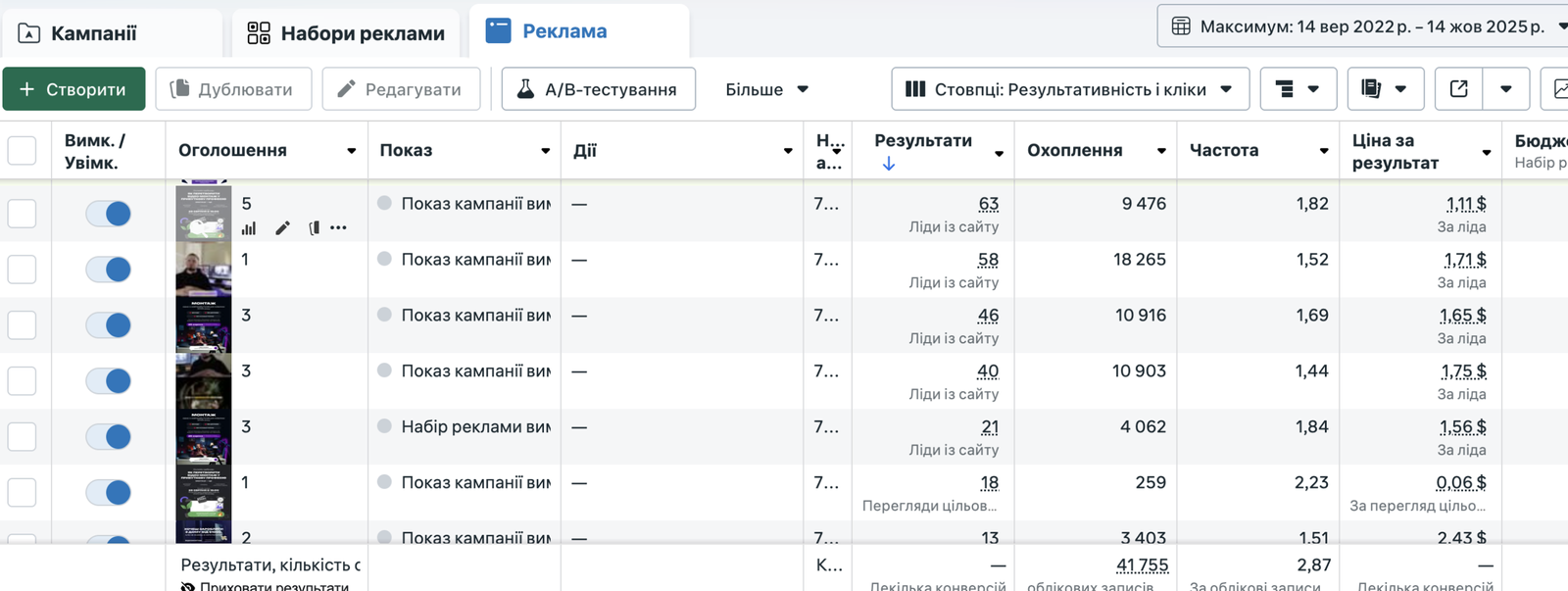Screen dimensions: 1568x591
Task: Check the select-all checkbox in header
Action: (22, 151)
